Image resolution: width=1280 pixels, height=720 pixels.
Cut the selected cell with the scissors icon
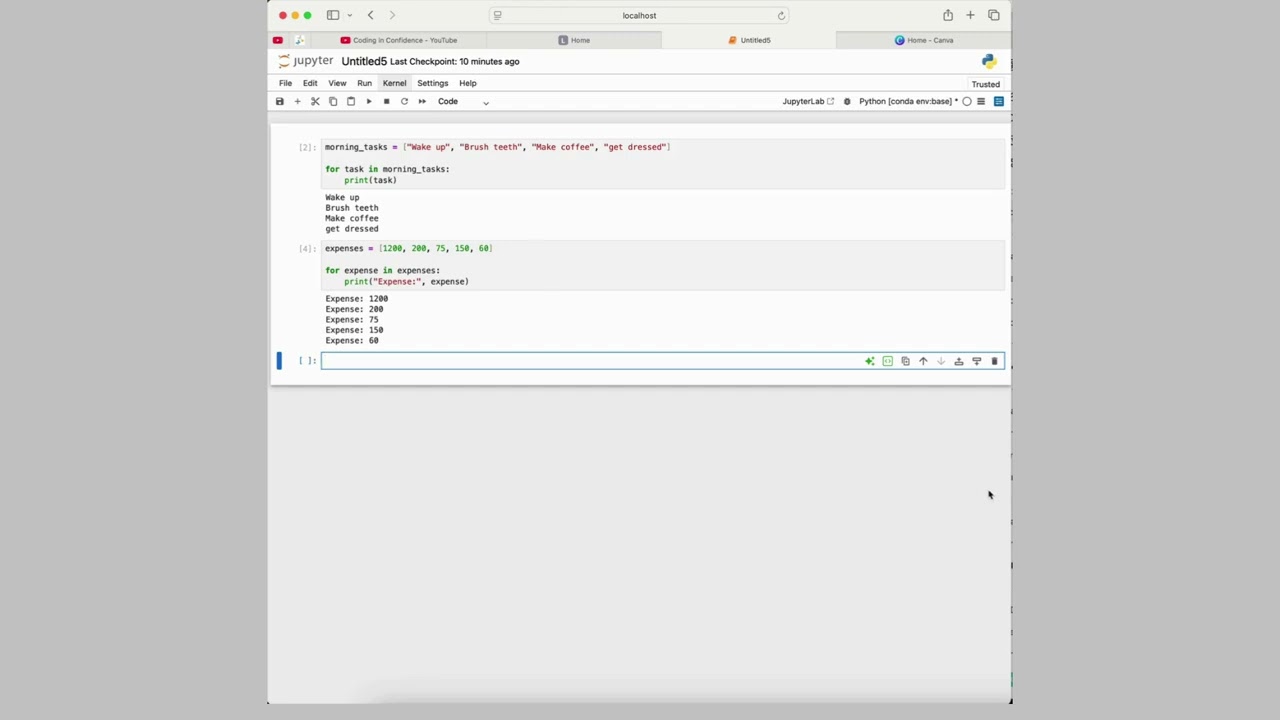click(315, 101)
